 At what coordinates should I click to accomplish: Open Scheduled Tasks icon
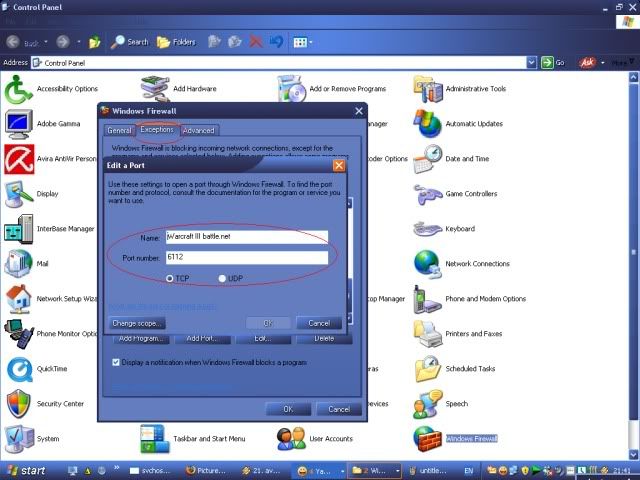[428, 369]
